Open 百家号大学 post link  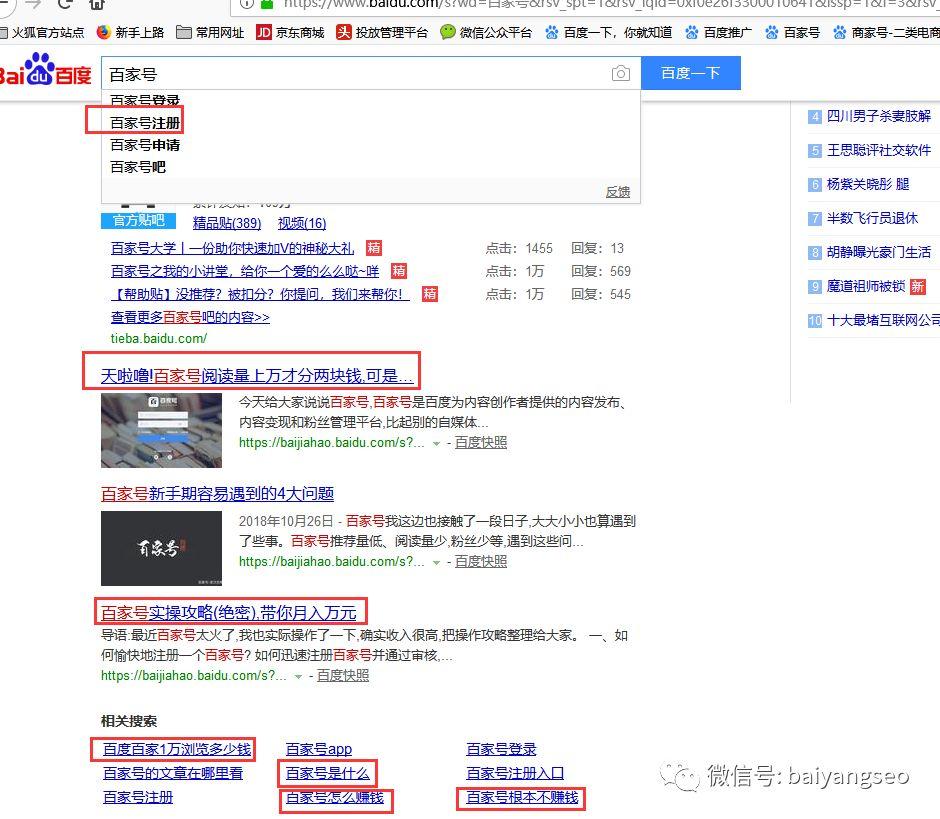click(x=233, y=248)
